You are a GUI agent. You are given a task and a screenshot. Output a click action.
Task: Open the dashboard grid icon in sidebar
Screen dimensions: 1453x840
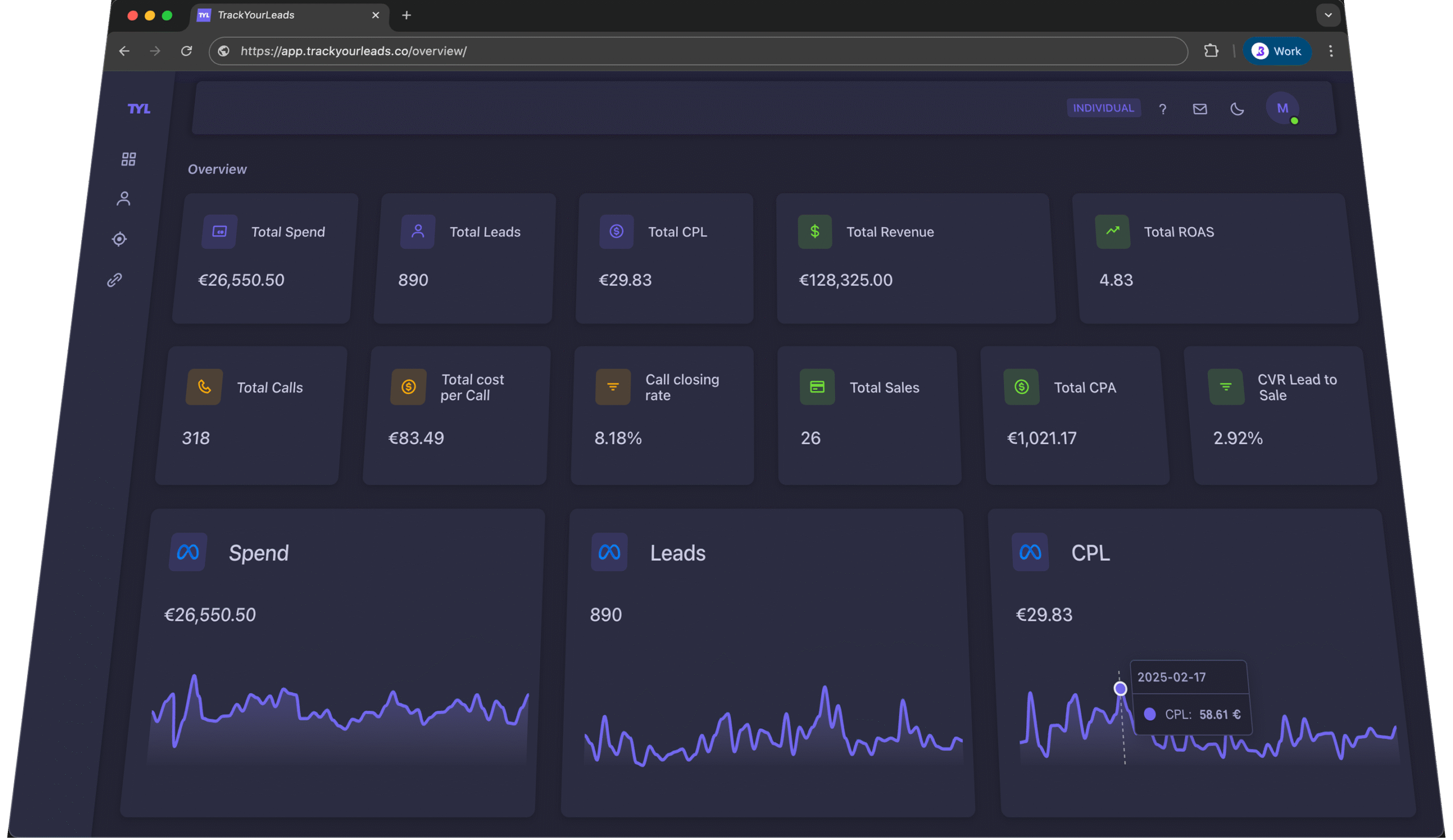129,159
